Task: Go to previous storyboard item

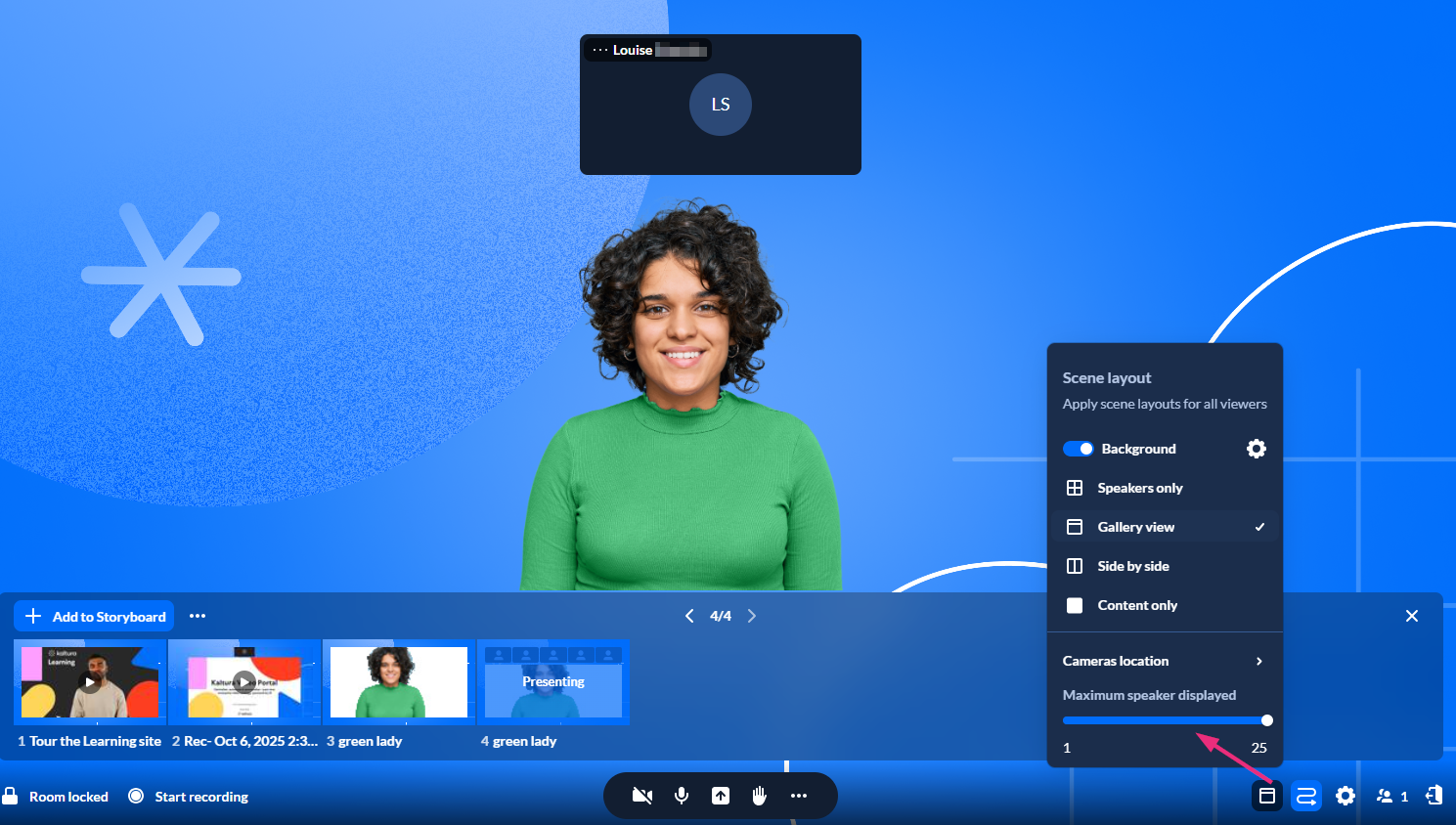Action: coord(689,616)
